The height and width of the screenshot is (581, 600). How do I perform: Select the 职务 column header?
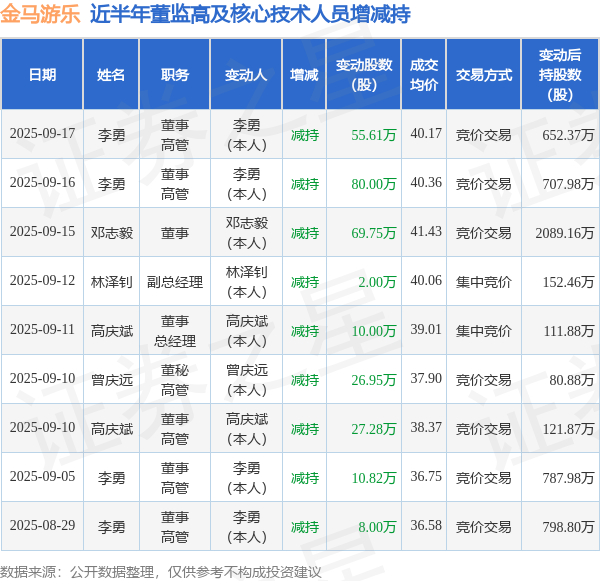(175, 75)
